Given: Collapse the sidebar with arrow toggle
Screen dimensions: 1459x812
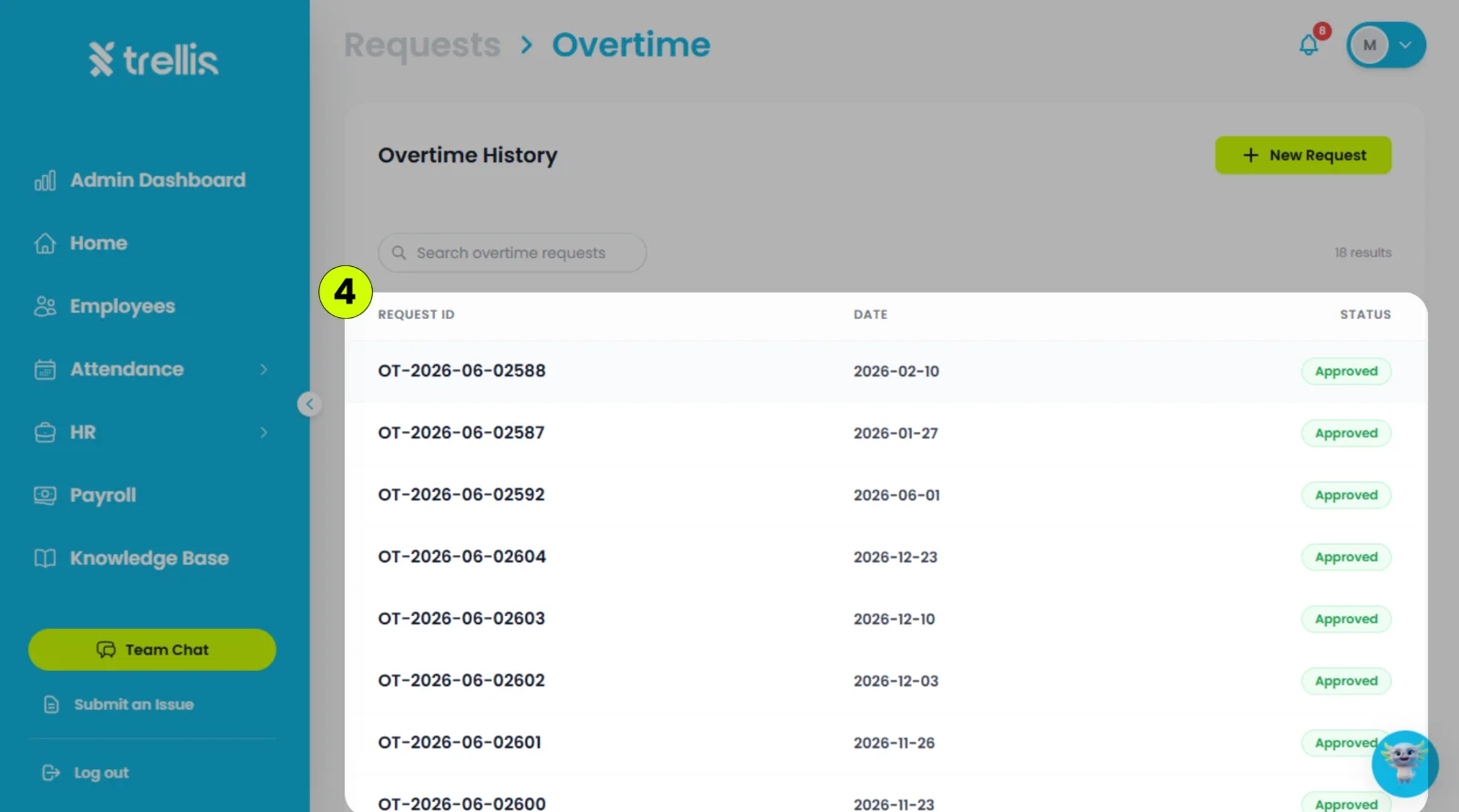Looking at the screenshot, I should [x=309, y=404].
